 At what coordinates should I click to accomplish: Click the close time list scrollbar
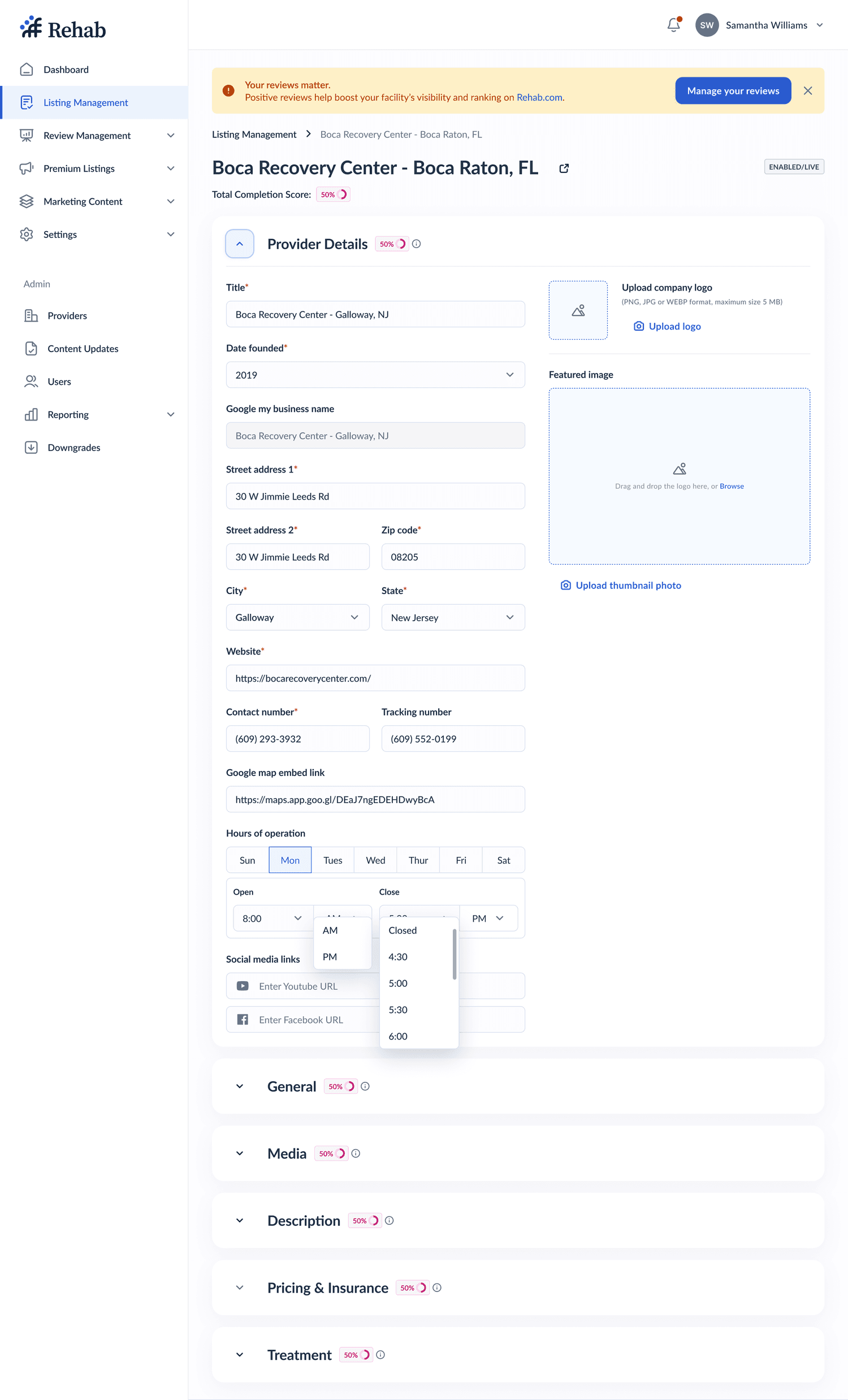click(455, 954)
